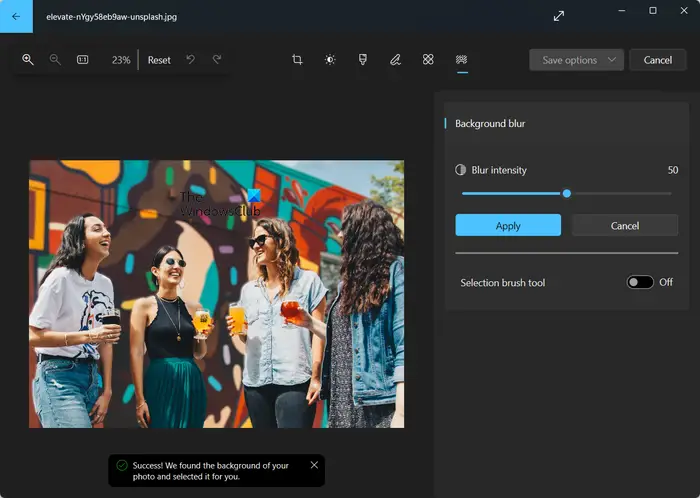Apply the background blur

pyautogui.click(x=508, y=225)
